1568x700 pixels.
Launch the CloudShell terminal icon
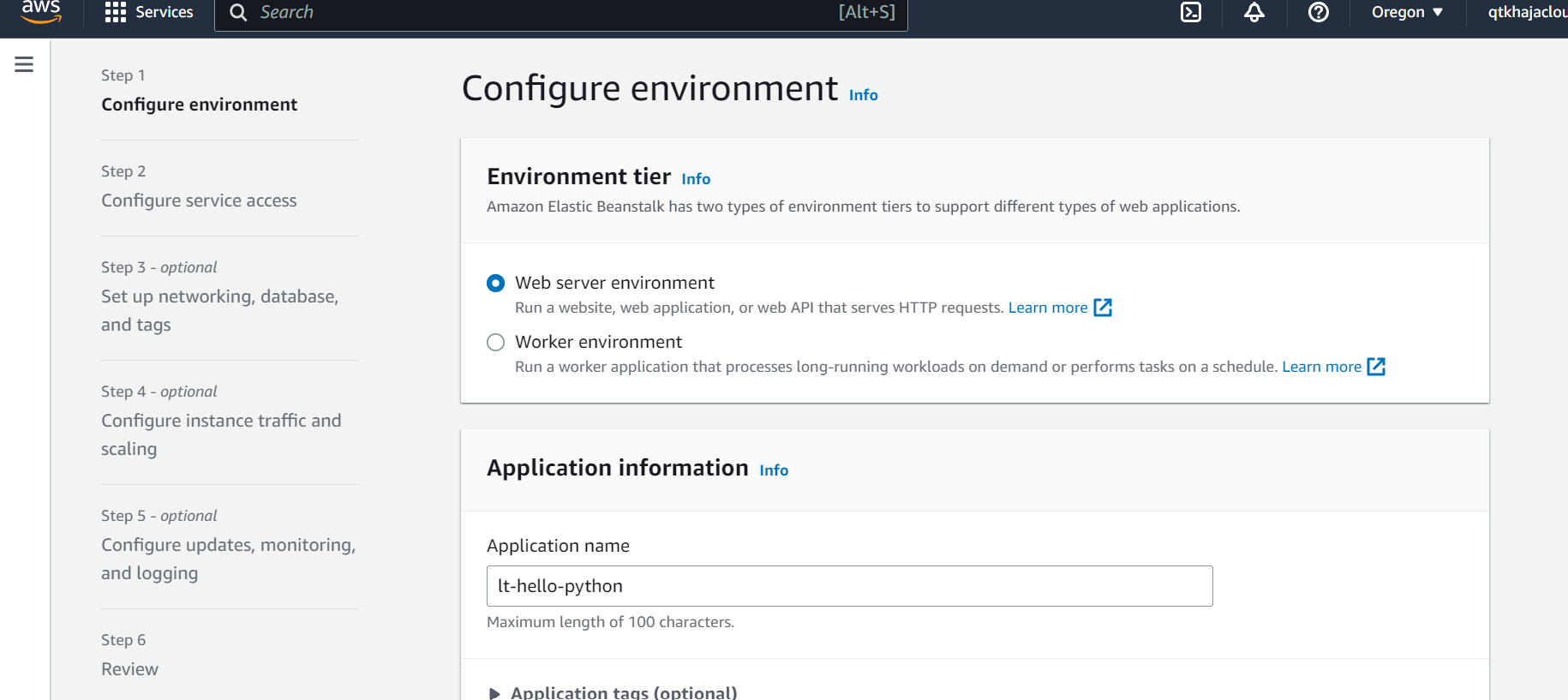[1191, 12]
